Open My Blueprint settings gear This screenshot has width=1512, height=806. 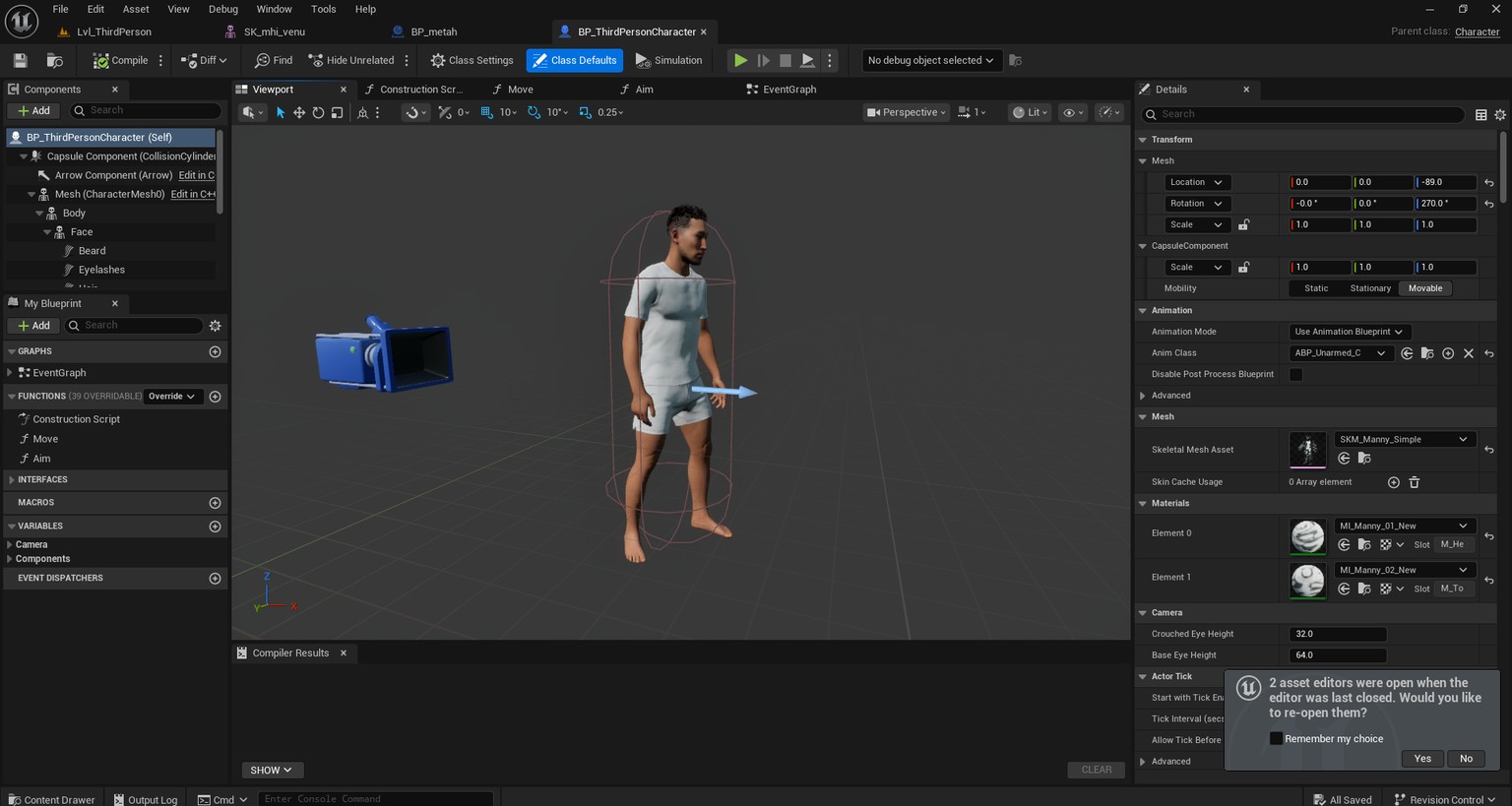[216, 326]
